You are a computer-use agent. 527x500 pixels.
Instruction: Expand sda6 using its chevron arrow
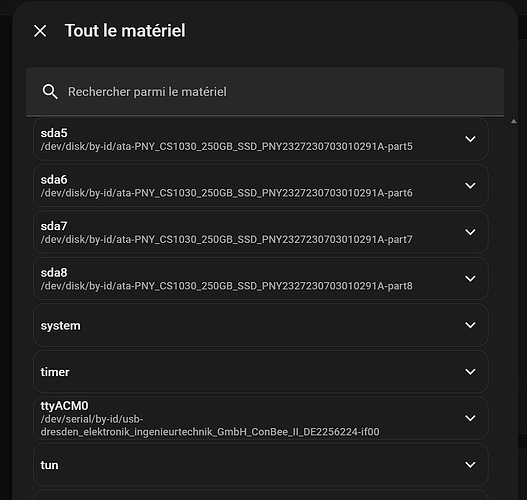(x=470, y=185)
